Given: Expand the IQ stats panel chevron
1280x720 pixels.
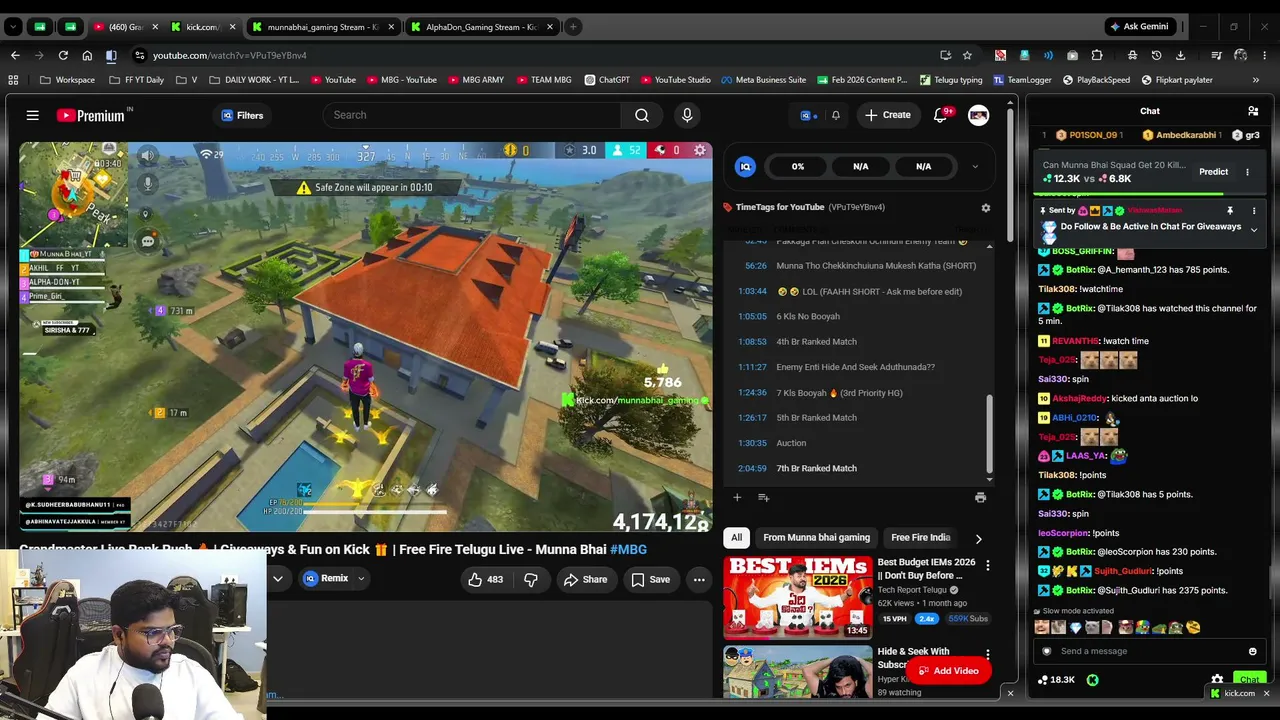Looking at the screenshot, I should click(975, 166).
